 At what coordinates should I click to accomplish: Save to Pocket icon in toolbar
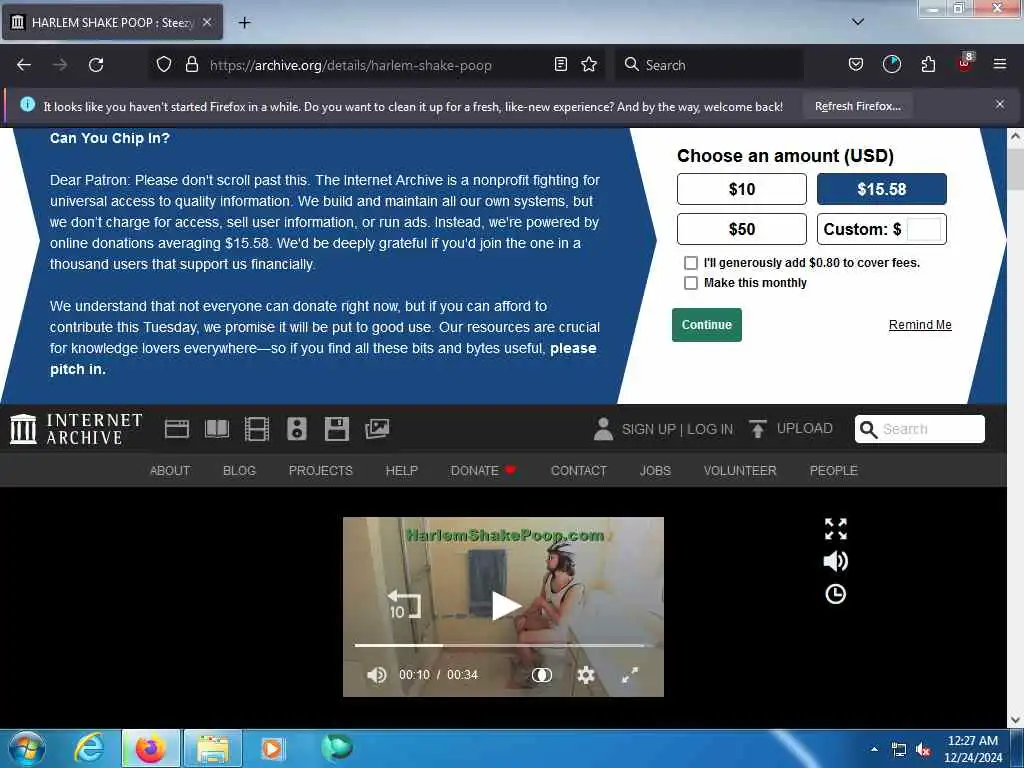(856, 64)
